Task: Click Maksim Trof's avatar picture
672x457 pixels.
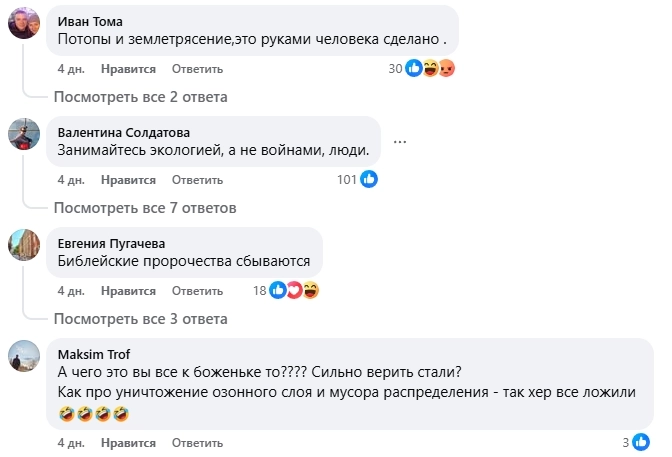Action: coord(24,356)
